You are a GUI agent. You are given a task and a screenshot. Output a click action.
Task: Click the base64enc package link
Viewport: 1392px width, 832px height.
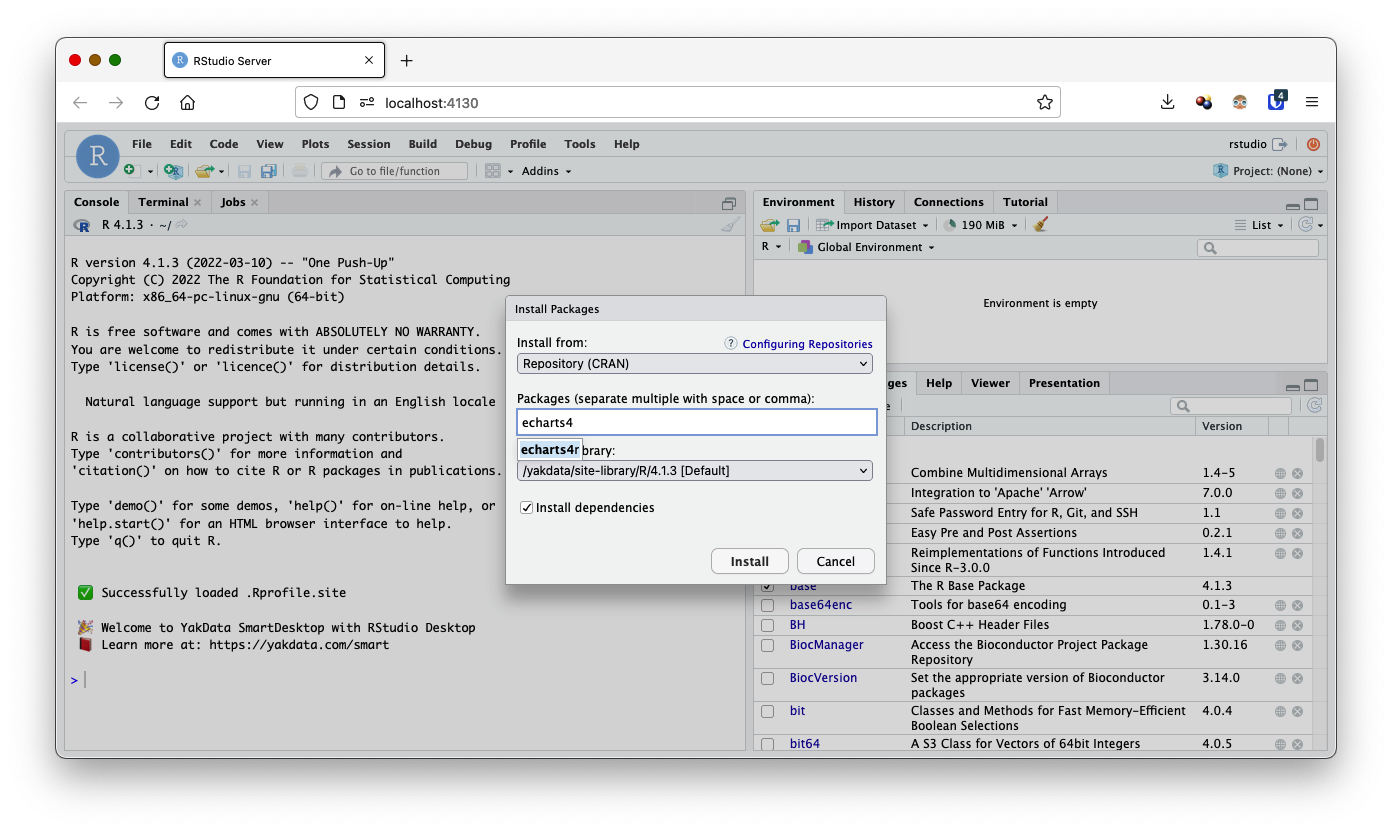click(821, 605)
